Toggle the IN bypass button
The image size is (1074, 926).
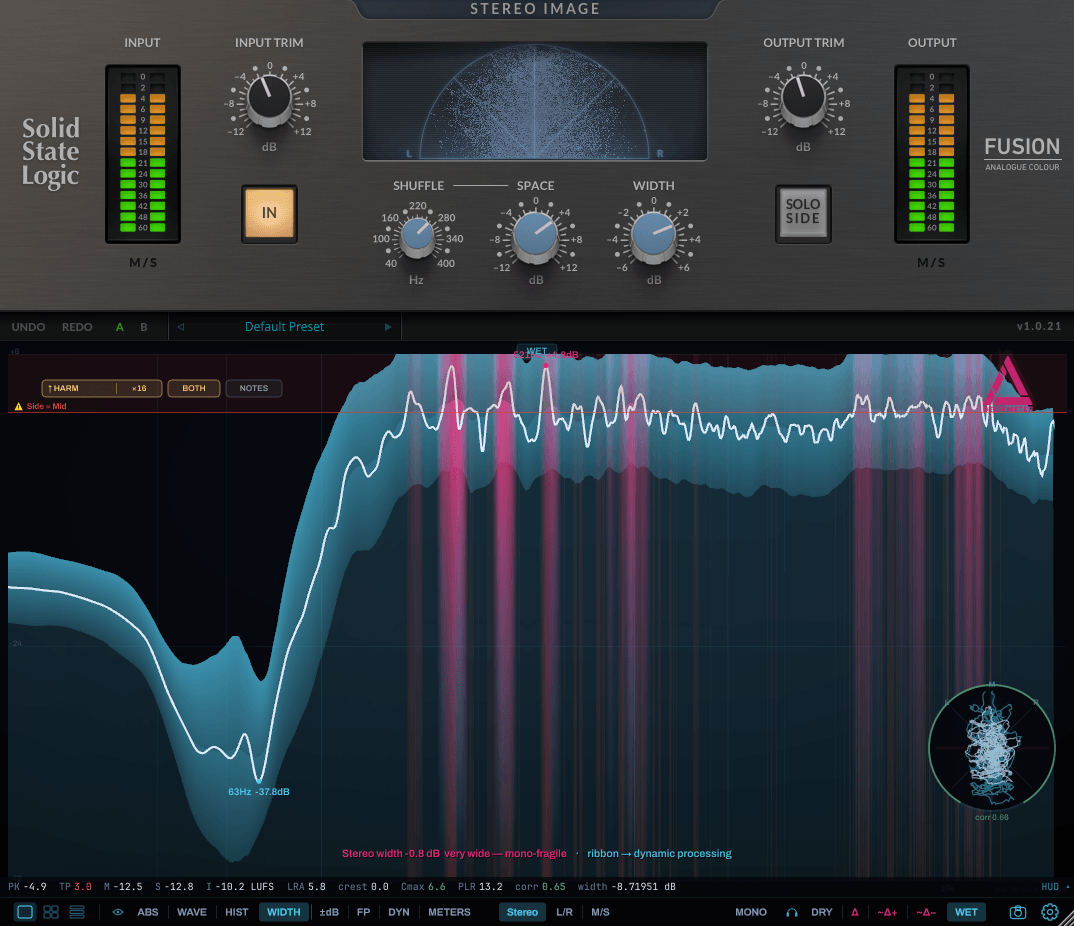(x=269, y=213)
